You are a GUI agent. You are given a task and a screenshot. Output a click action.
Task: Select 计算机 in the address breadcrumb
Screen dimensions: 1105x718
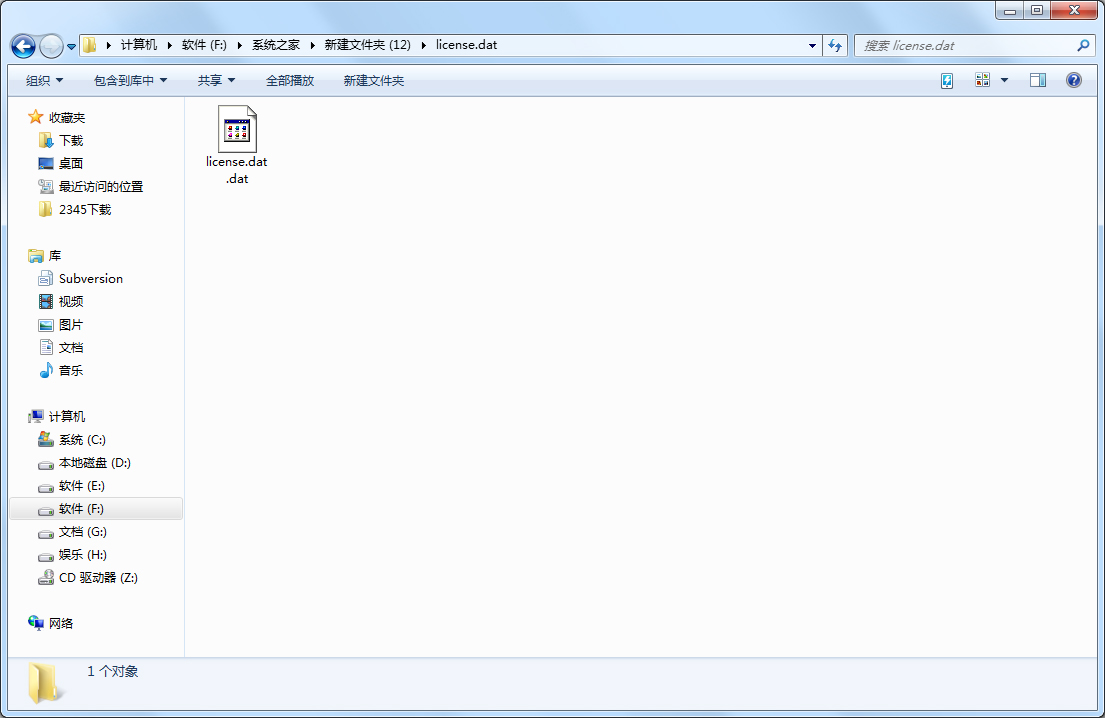139,45
